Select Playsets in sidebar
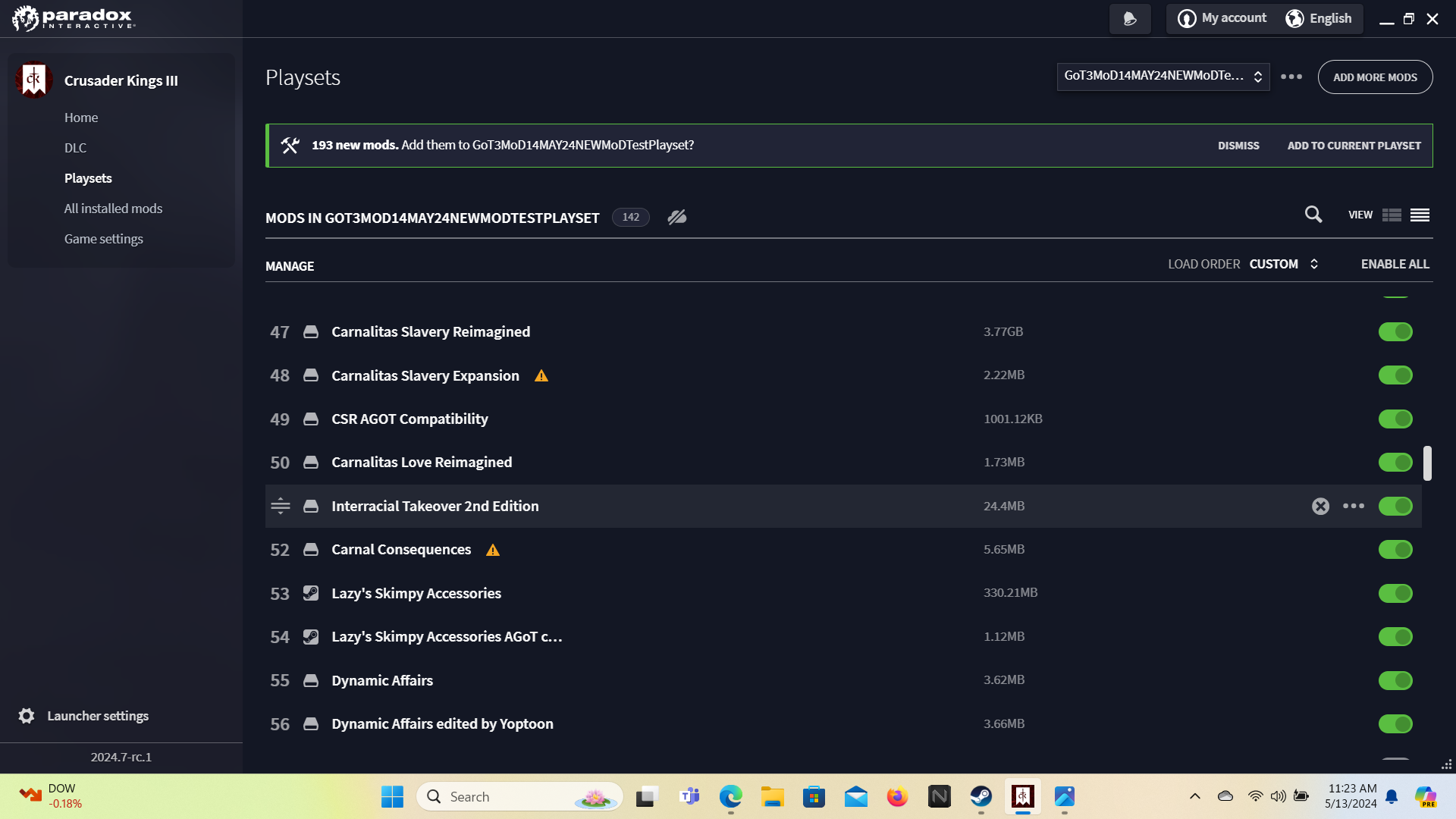The image size is (1456, 819). (x=88, y=178)
